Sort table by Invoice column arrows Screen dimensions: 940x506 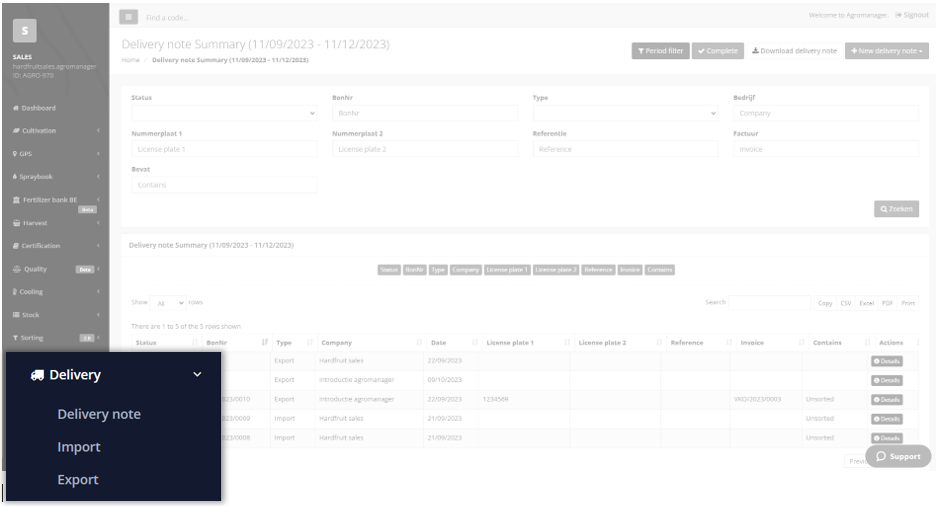click(802, 342)
